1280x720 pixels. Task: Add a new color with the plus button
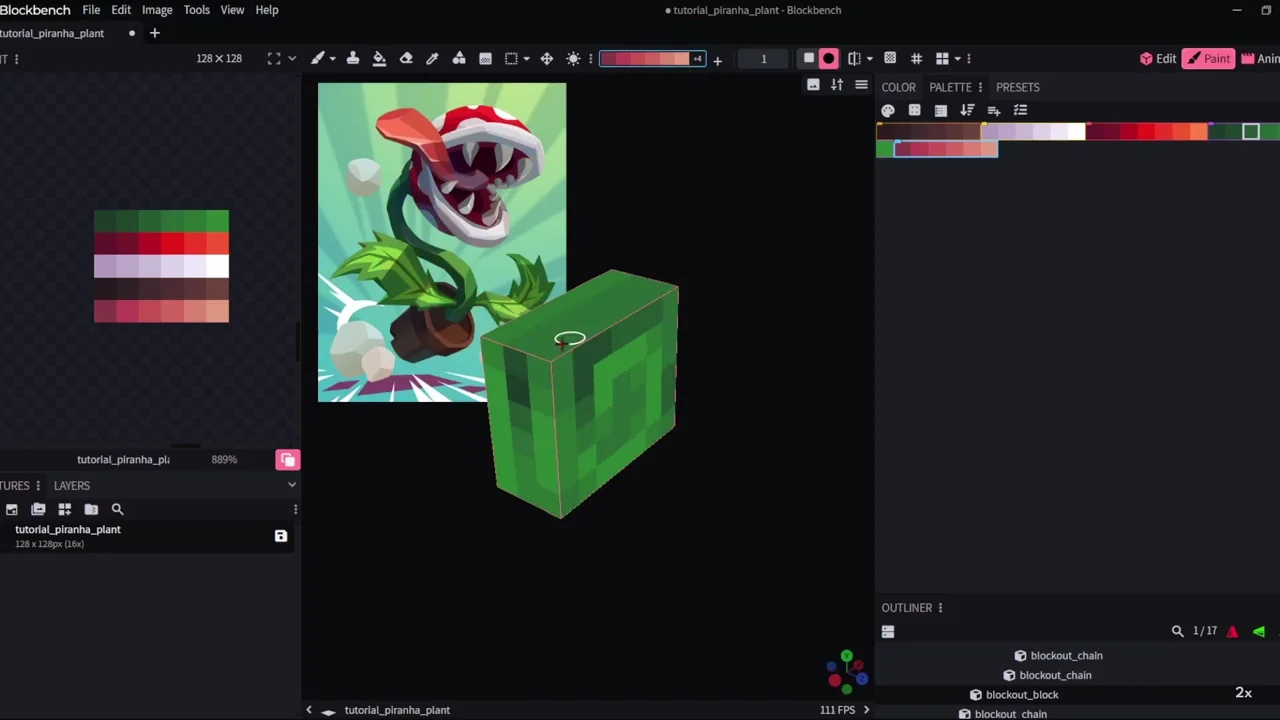pyautogui.click(x=717, y=60)
